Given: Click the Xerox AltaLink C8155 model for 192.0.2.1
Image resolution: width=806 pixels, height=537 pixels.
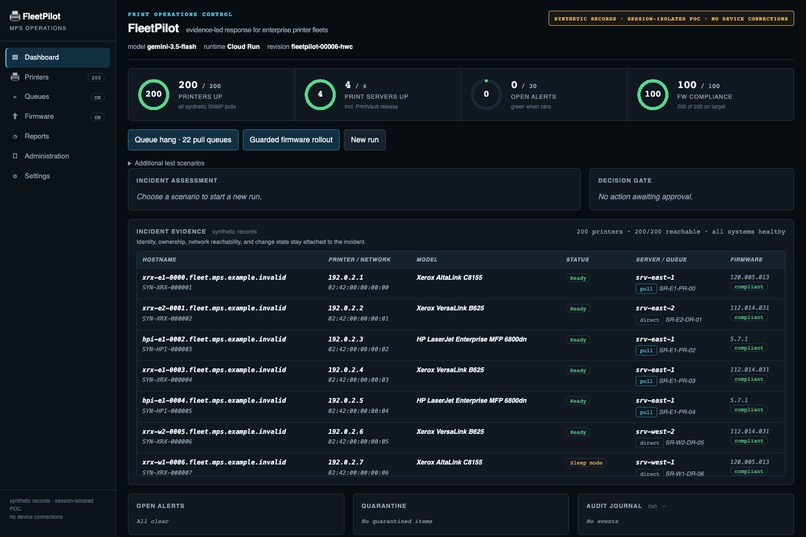Looking at the screenshot, I should point(449,277).
